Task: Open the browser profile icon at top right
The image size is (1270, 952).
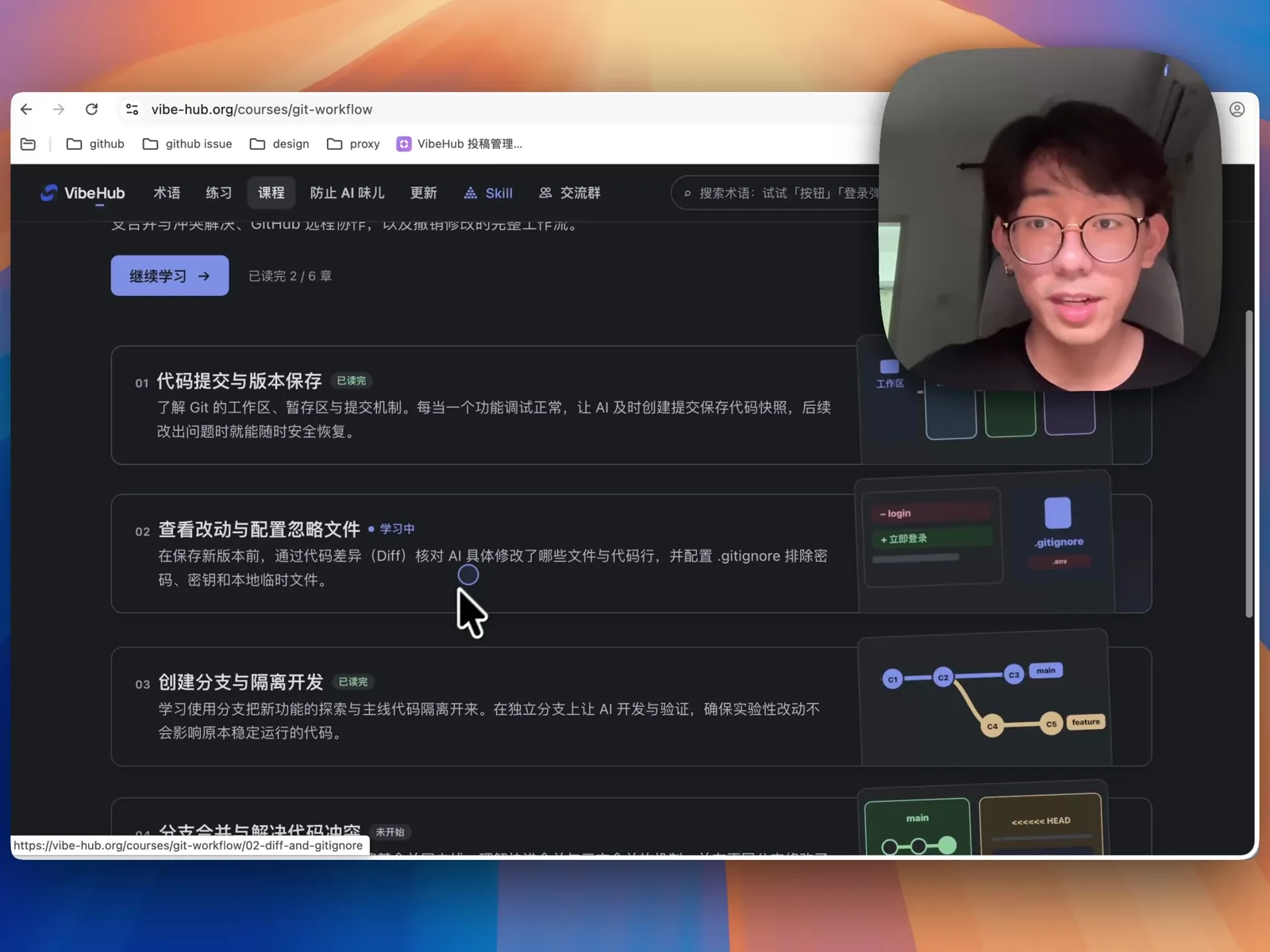Action: tap(1237, 109)
